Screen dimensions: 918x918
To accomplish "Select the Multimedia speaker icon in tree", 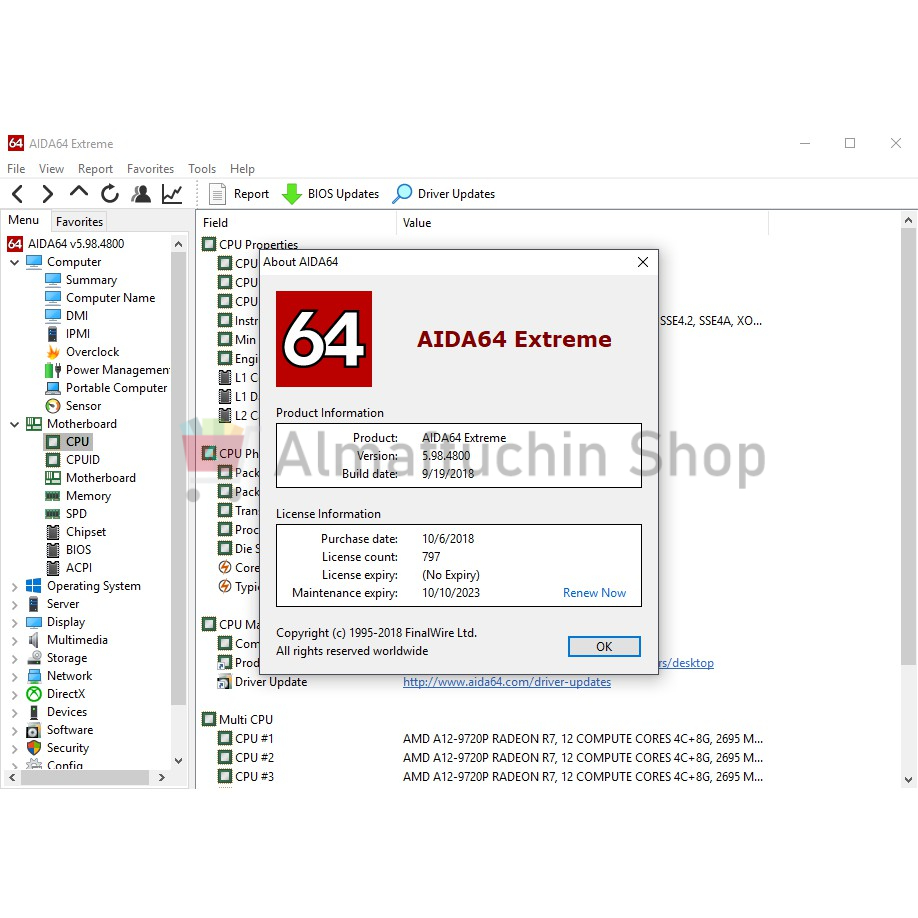I will click(x=34, y=640).
